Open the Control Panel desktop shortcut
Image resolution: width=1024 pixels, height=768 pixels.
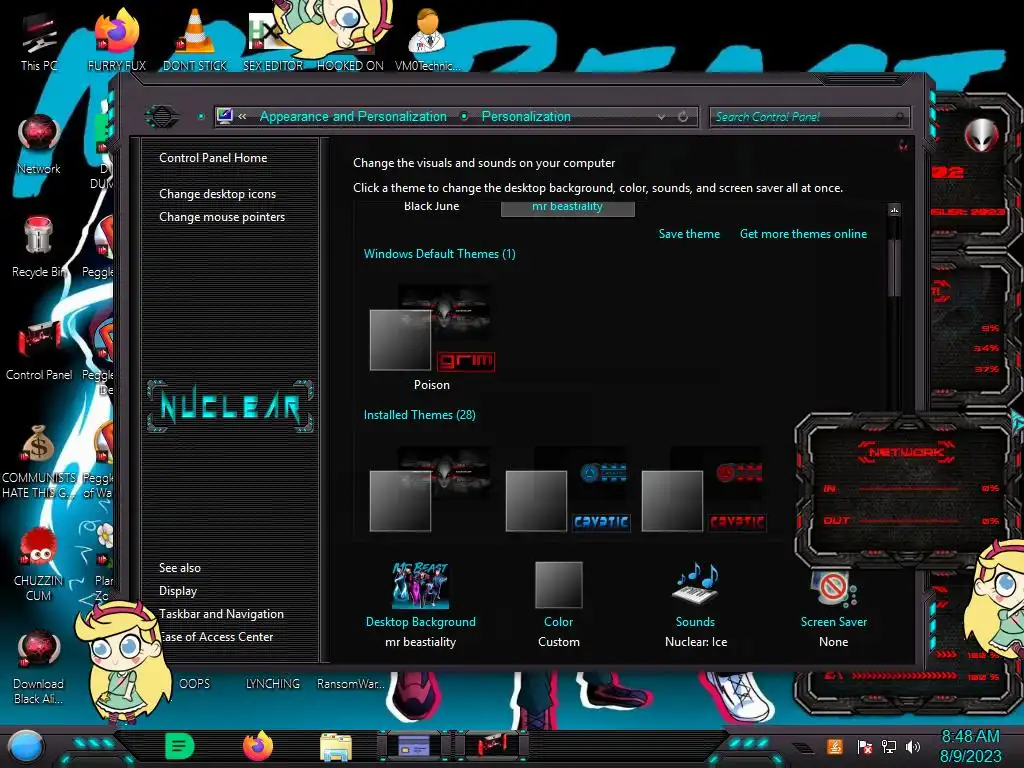coord(39,351)
